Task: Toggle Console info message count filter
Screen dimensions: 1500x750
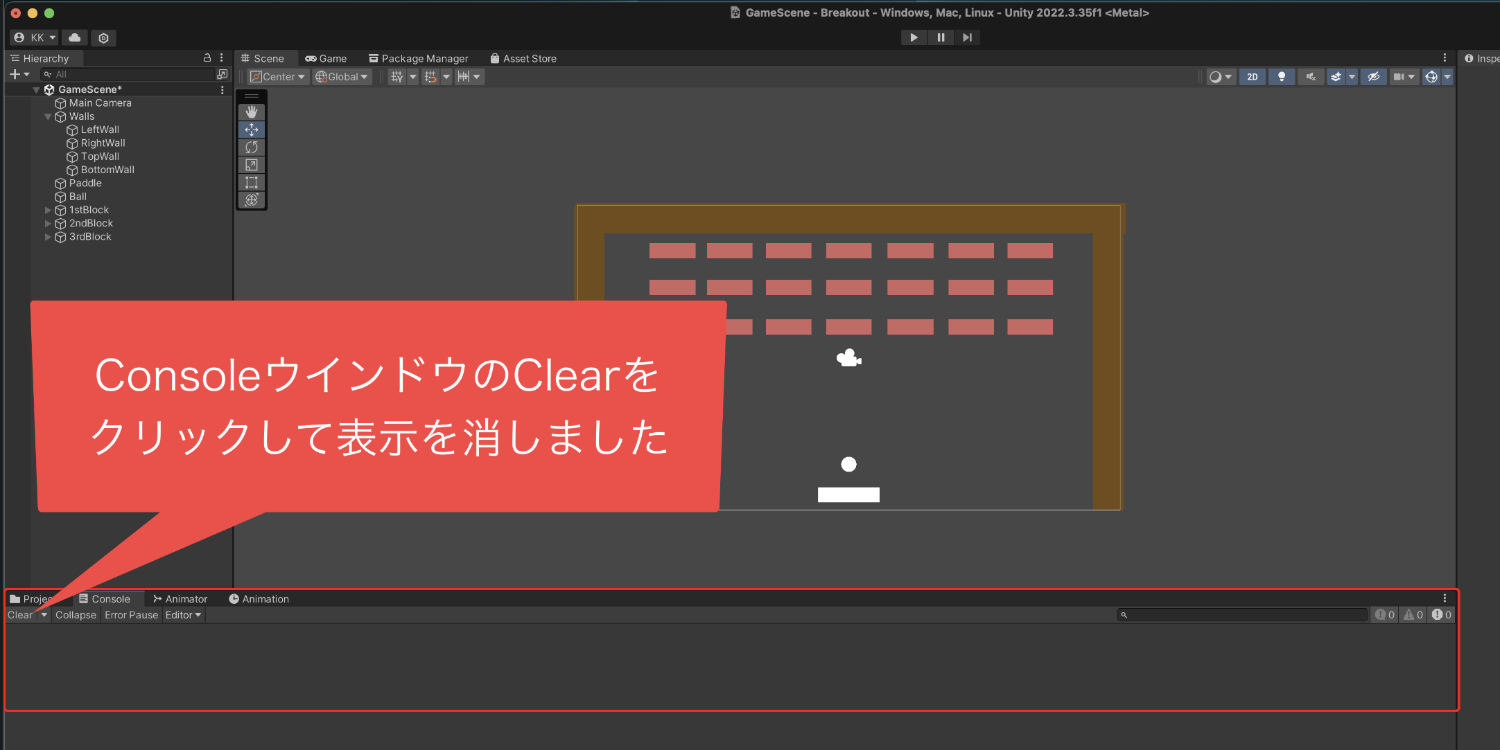Action: click(1384, 615)
